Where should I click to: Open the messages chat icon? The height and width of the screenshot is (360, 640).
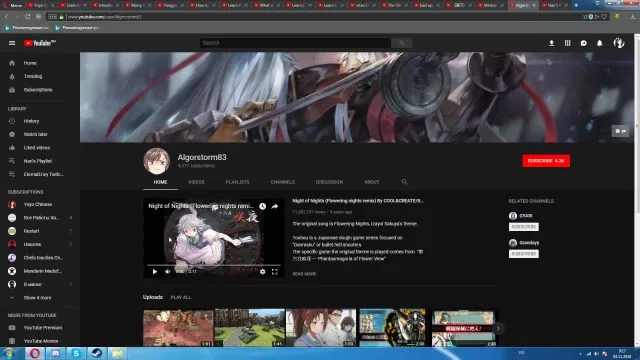(584, 43)
